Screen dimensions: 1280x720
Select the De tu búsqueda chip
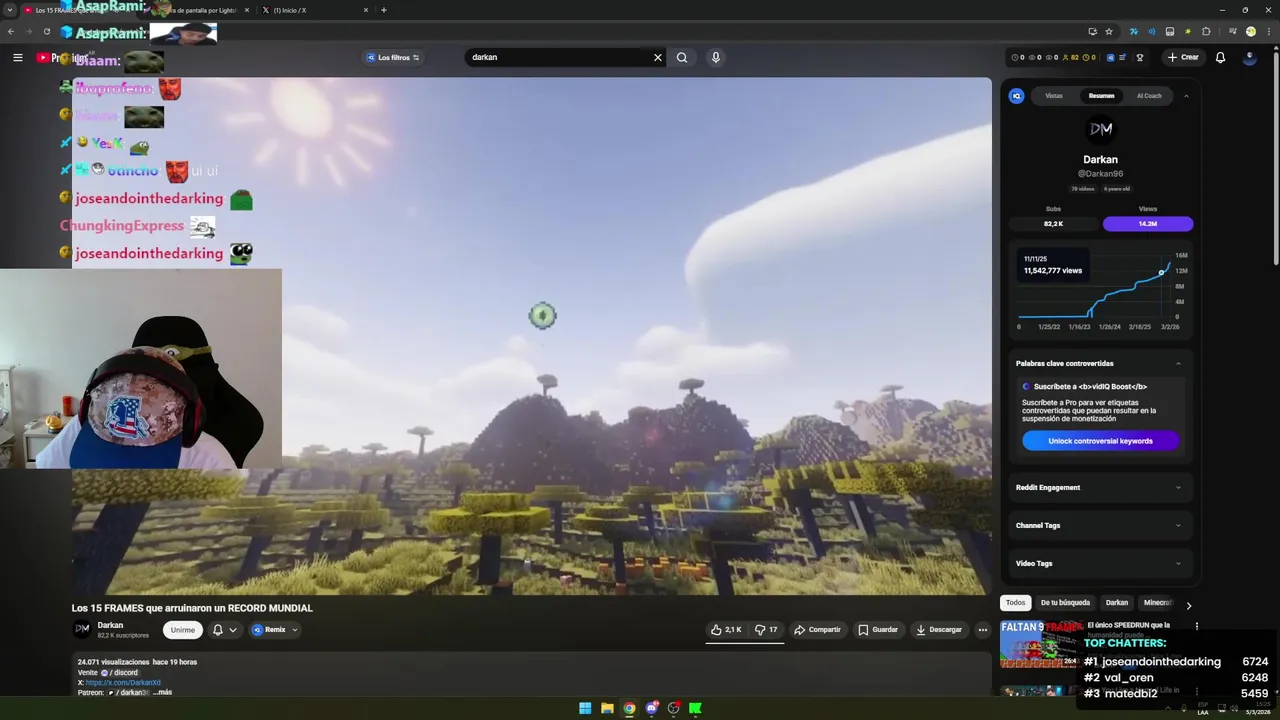click(x=1065, y=603)
